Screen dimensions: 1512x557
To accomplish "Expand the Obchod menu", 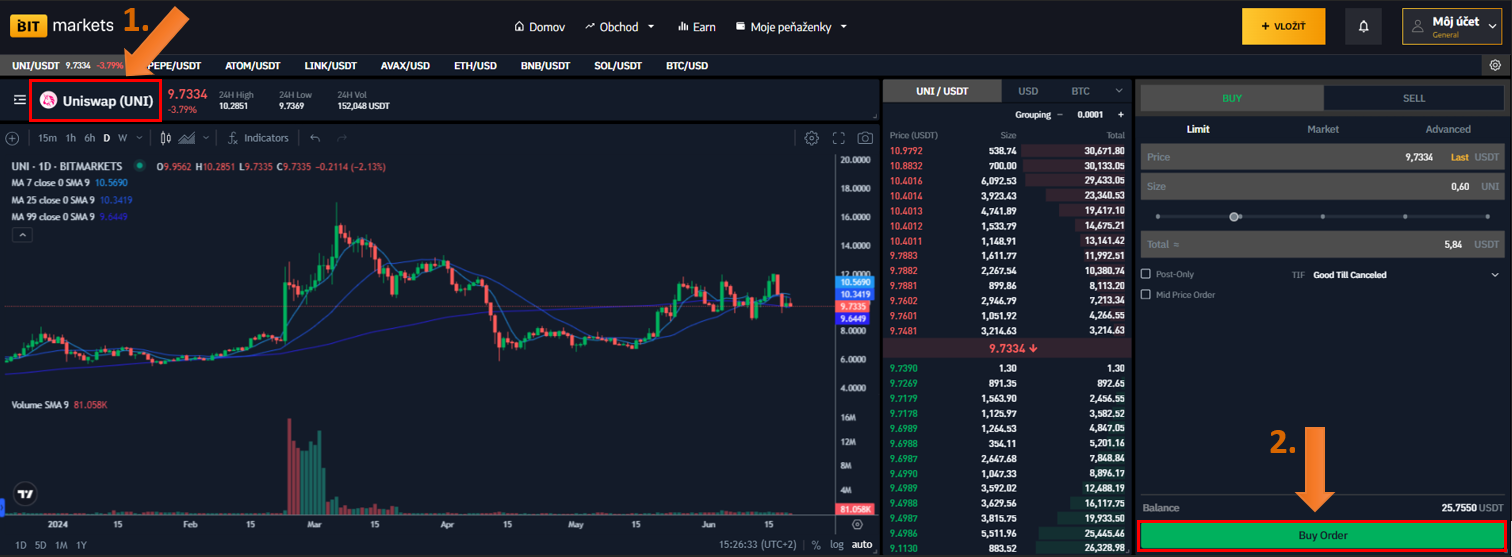I will click(620, 27).
